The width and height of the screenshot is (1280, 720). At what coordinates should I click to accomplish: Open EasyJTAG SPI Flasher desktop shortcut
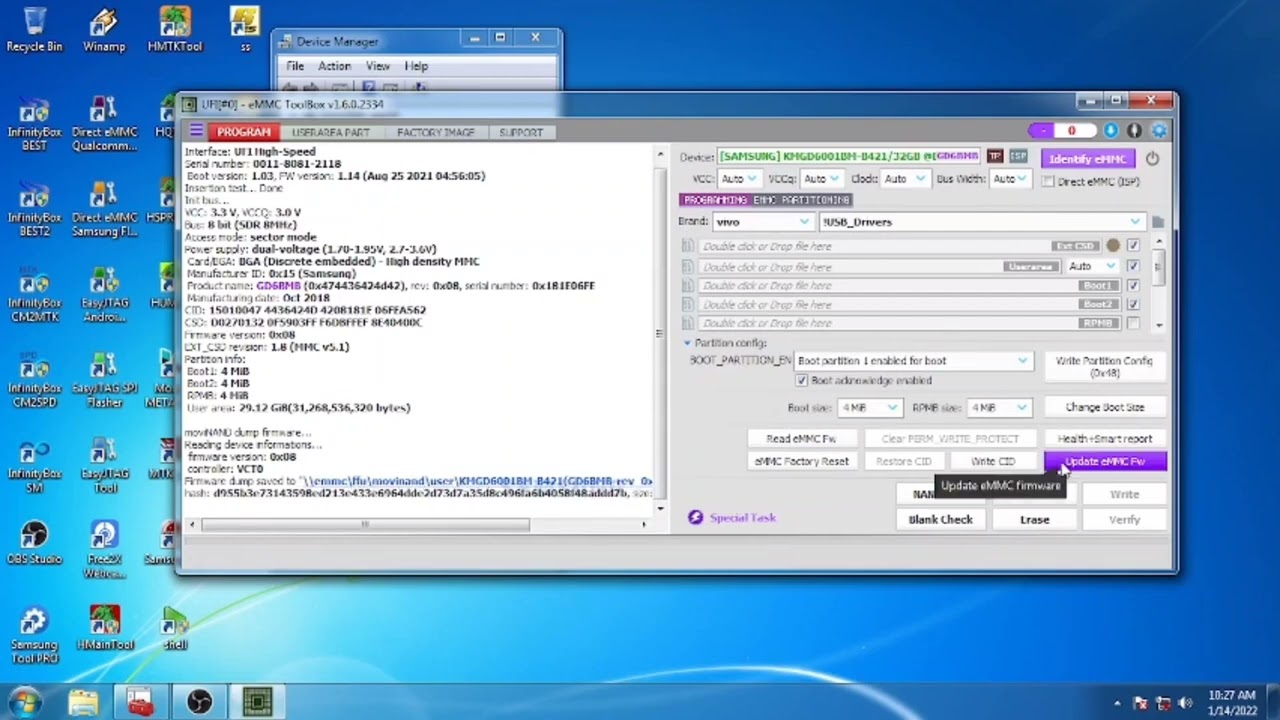[x=104, y=380]
